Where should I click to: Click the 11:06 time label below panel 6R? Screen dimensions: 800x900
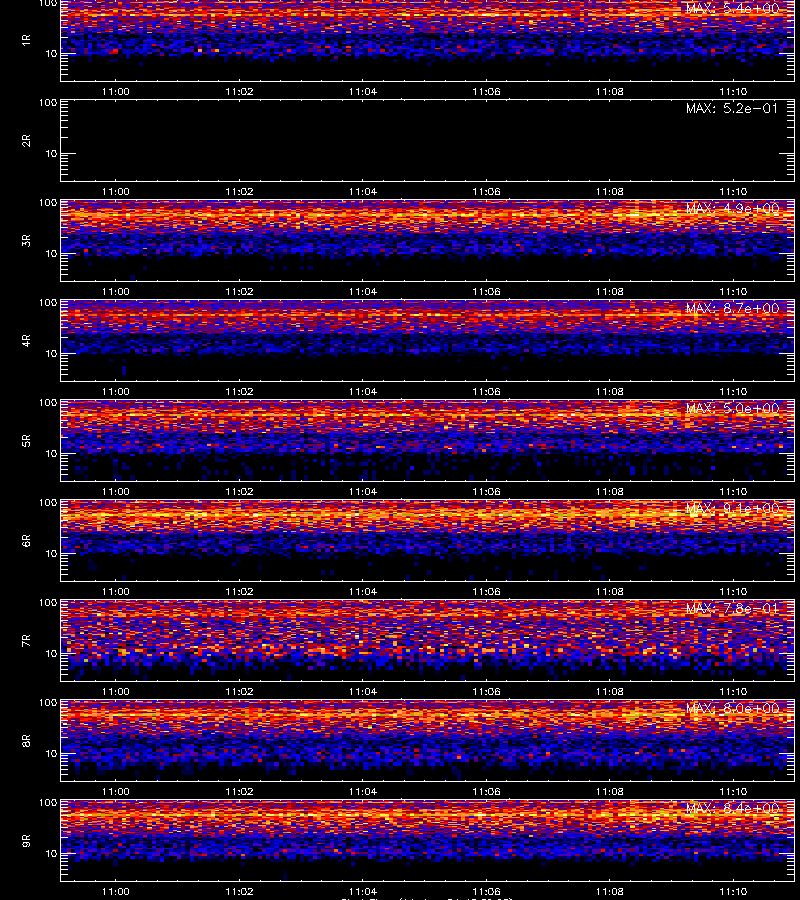click(486, 591)
